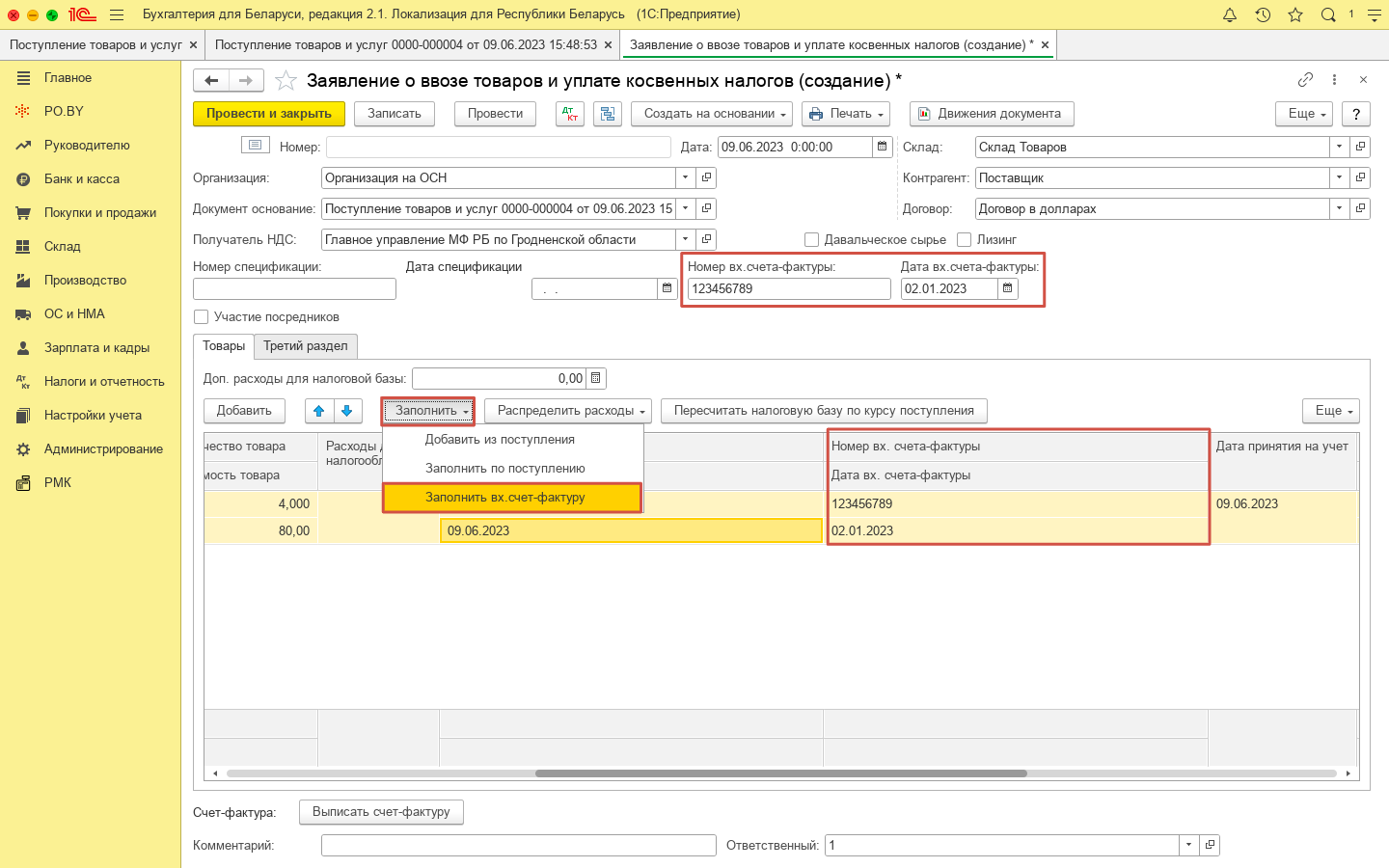The width and height of the screenshot is (1389, 868).
Task: Toggle Участие посредников checkbox
Action: click(x=202, y=317)
